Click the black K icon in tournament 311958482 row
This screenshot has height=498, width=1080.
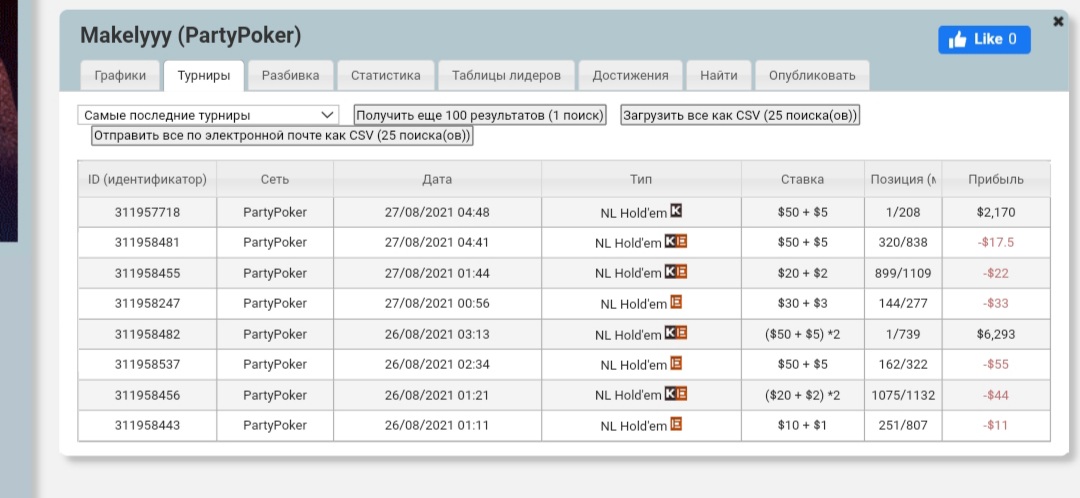pyautogui.click(x=671, y=333)
